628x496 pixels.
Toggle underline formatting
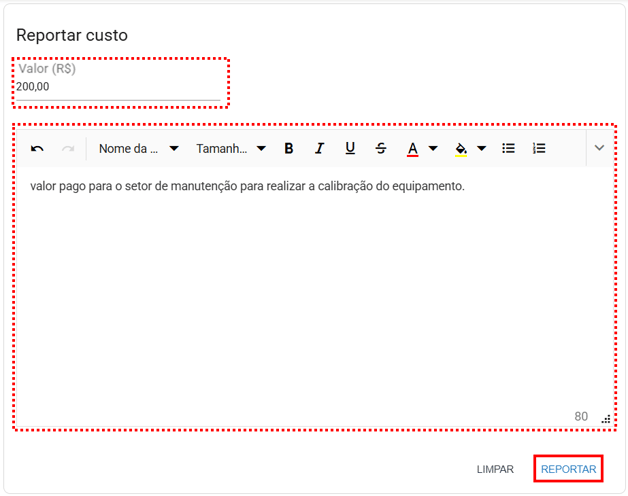(350, 148)
